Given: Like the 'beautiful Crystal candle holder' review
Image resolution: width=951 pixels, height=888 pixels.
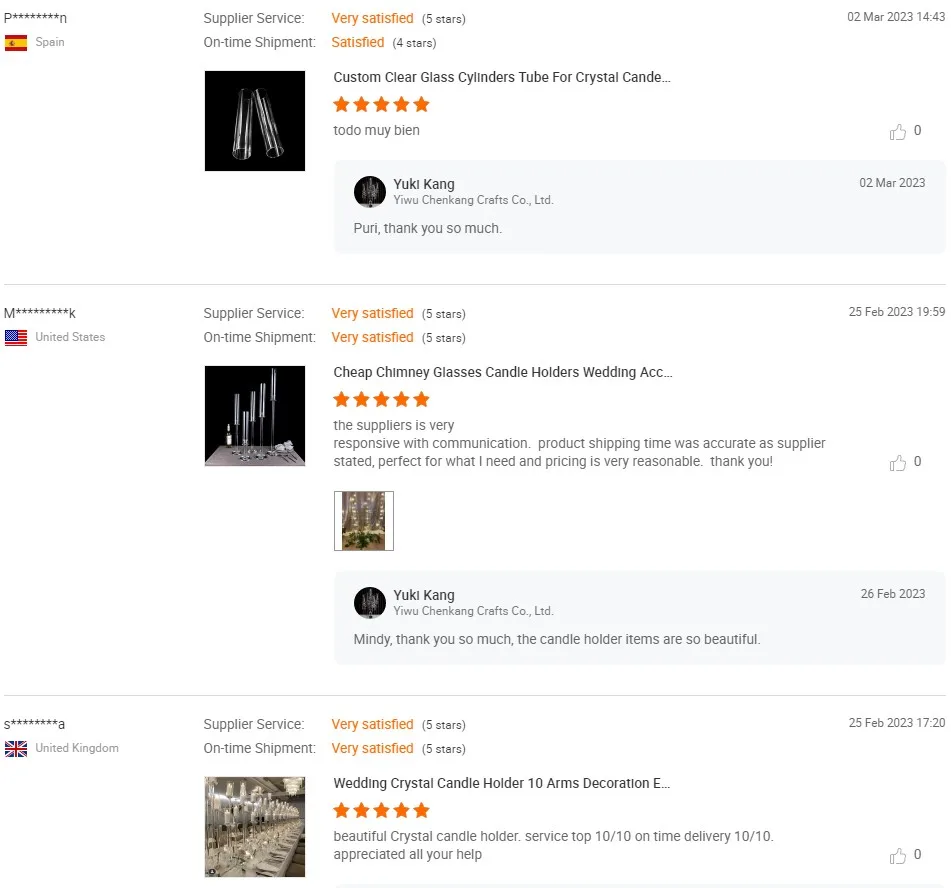Looking at the screenshot, I should (898, 856).
